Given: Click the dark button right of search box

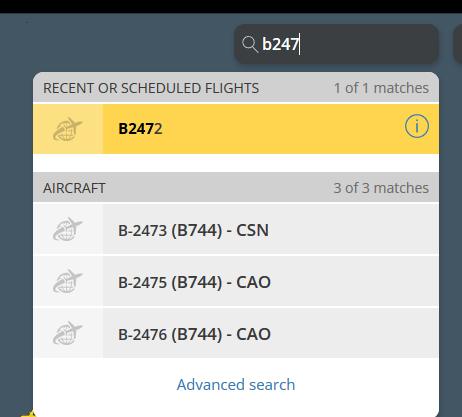Looking at the screenshot, I should pyautogui.click(x=458, y=44).
